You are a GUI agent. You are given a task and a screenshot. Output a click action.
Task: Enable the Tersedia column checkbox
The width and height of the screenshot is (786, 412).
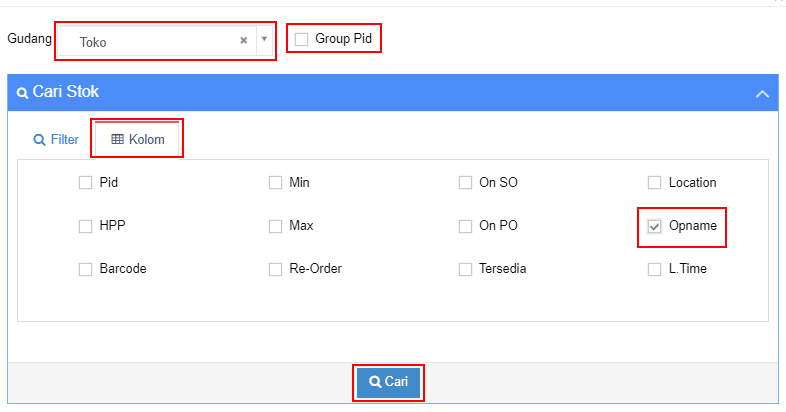click(x=465, y=269)
